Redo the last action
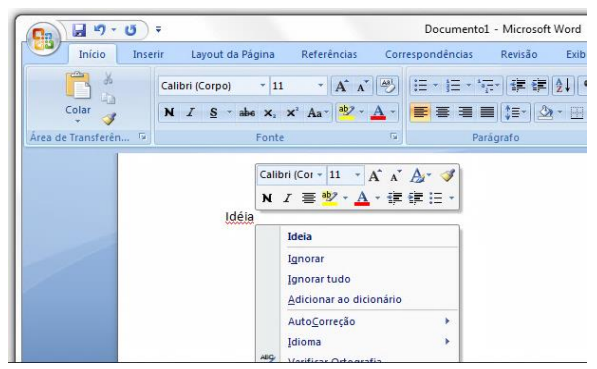Screen dimensions: 597x369 131,29
